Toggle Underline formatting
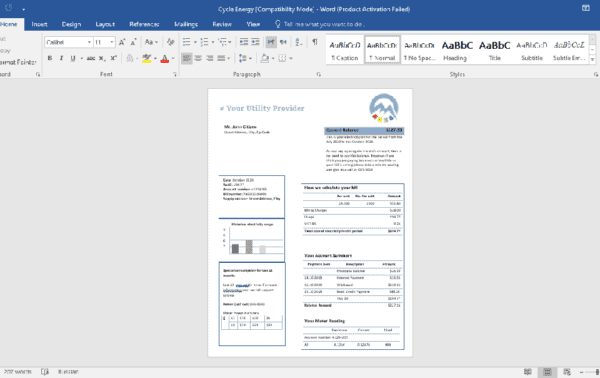 (x=73, y=58)
